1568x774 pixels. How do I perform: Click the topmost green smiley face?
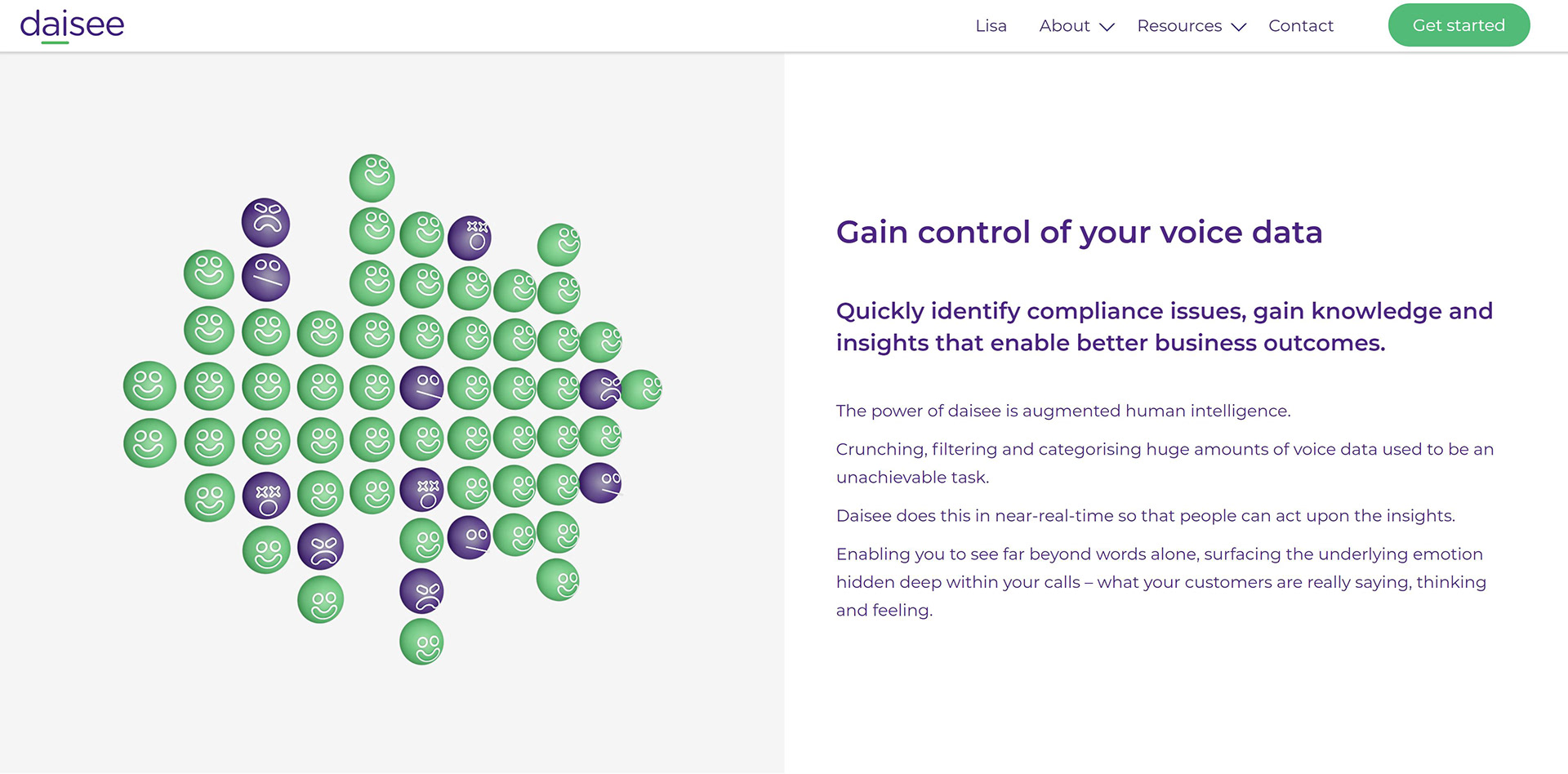(372, 178)
